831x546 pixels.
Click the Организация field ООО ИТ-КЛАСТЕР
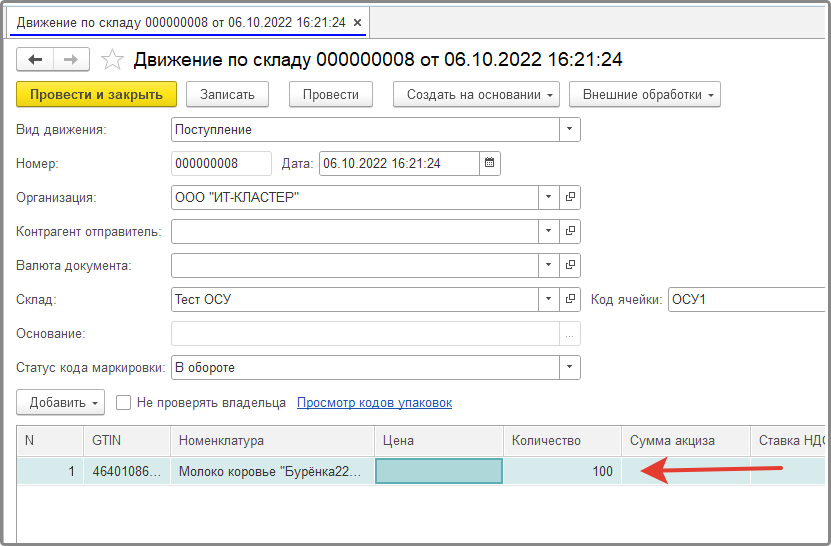pyautogui.click(x=355, y=197)
